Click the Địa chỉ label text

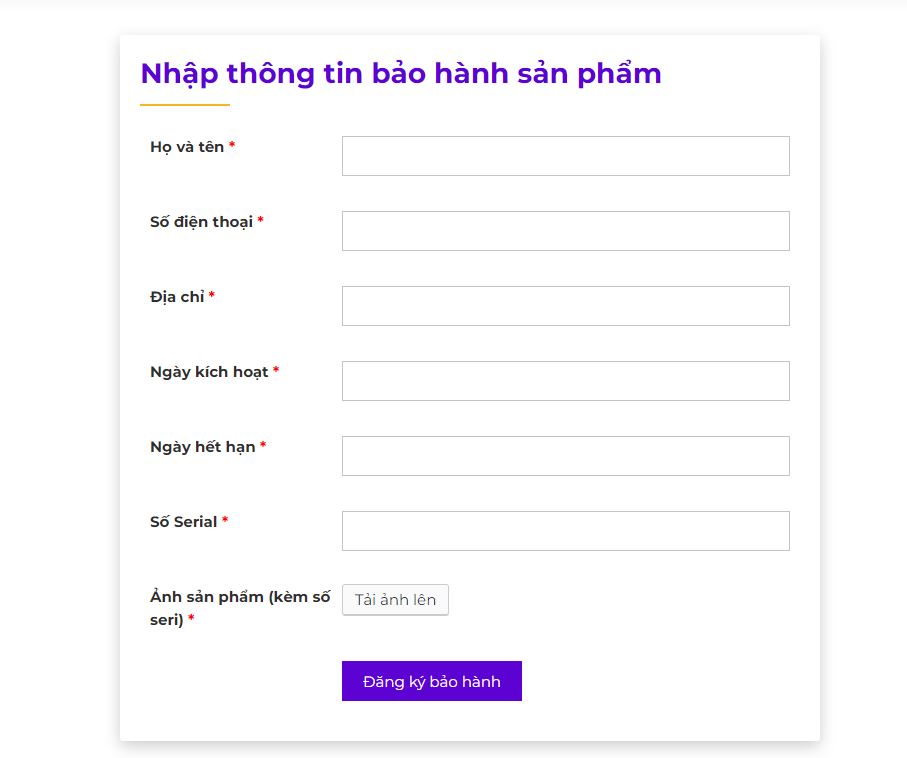coord(177,297)
